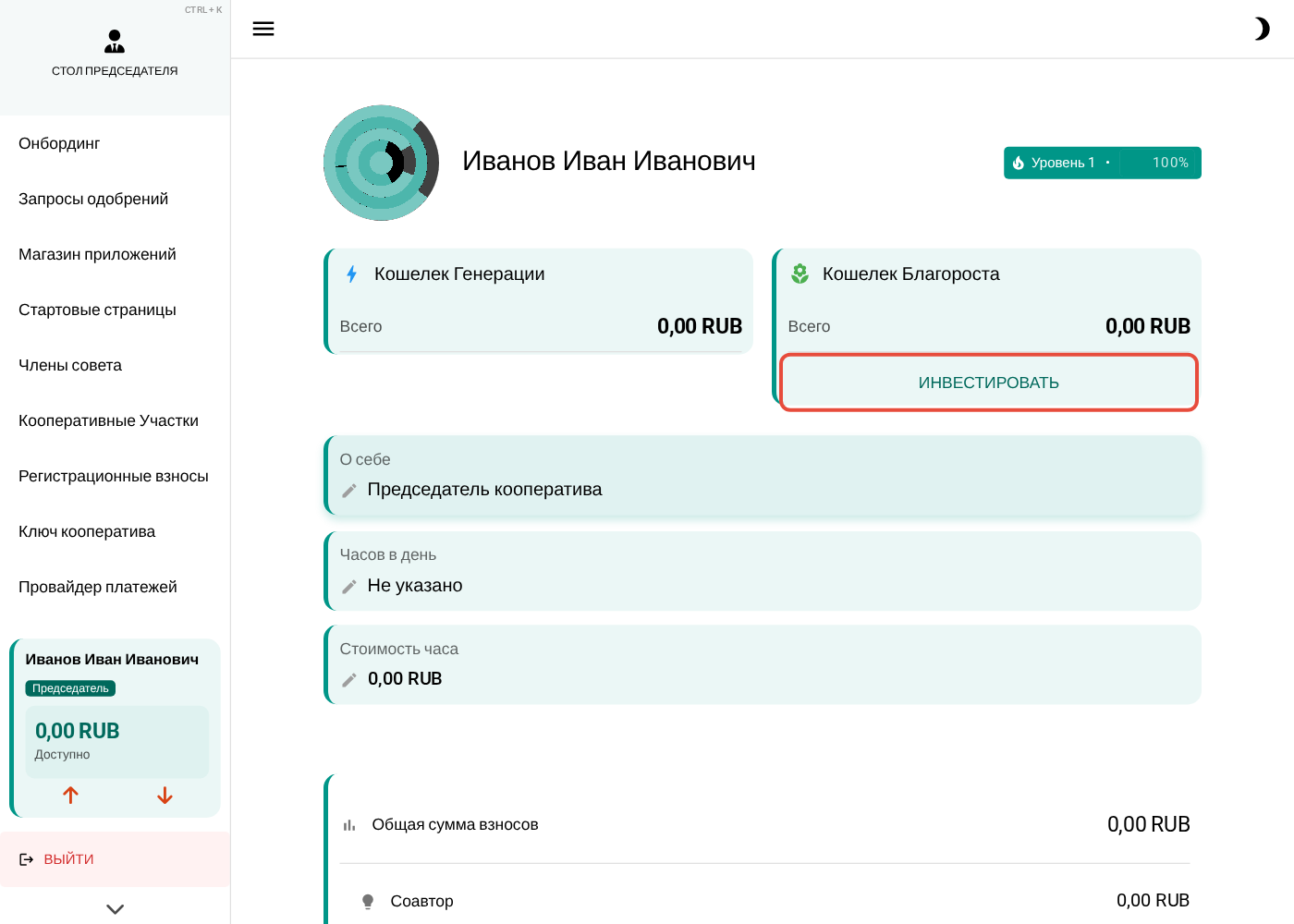Viewport: 1294px width, 924px height.
Task: Toggle dark mode moon icon
Action: (x=1262, y=29)
